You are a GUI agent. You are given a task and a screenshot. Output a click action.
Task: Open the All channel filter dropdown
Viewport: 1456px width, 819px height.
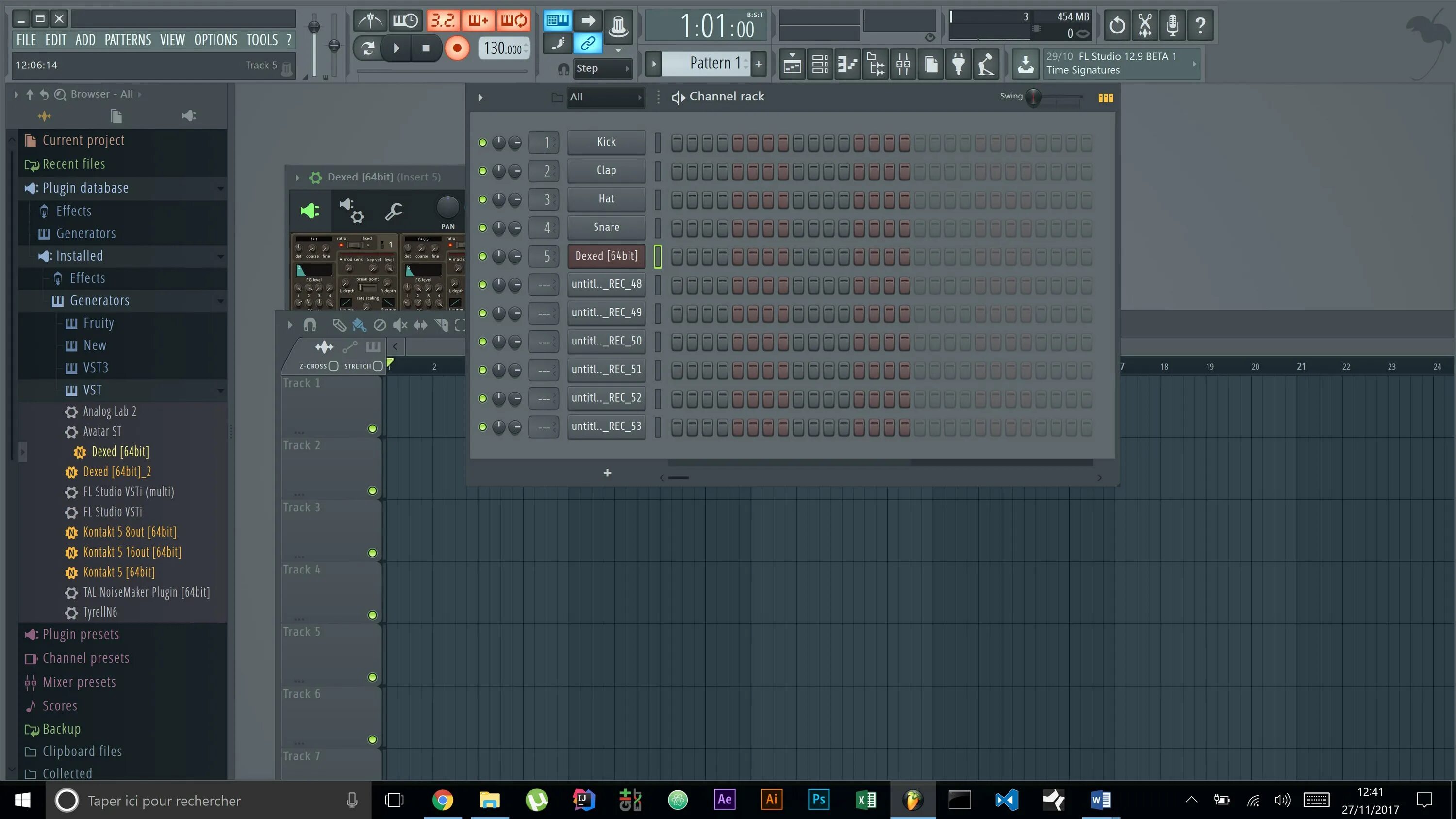tap(605, 97)
